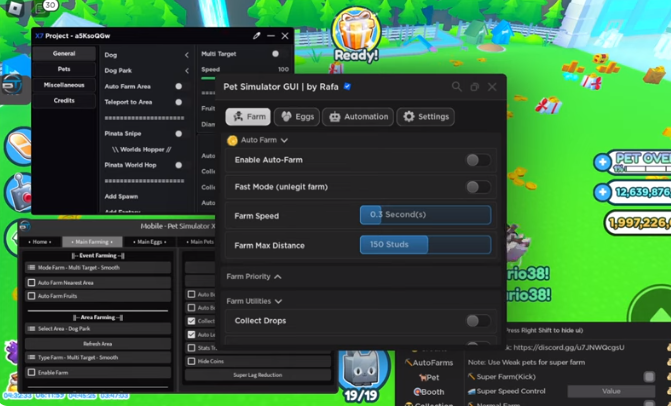Toggle Auto Farm Area in X7 Project
671x406 pixels.
coord(178,86)
